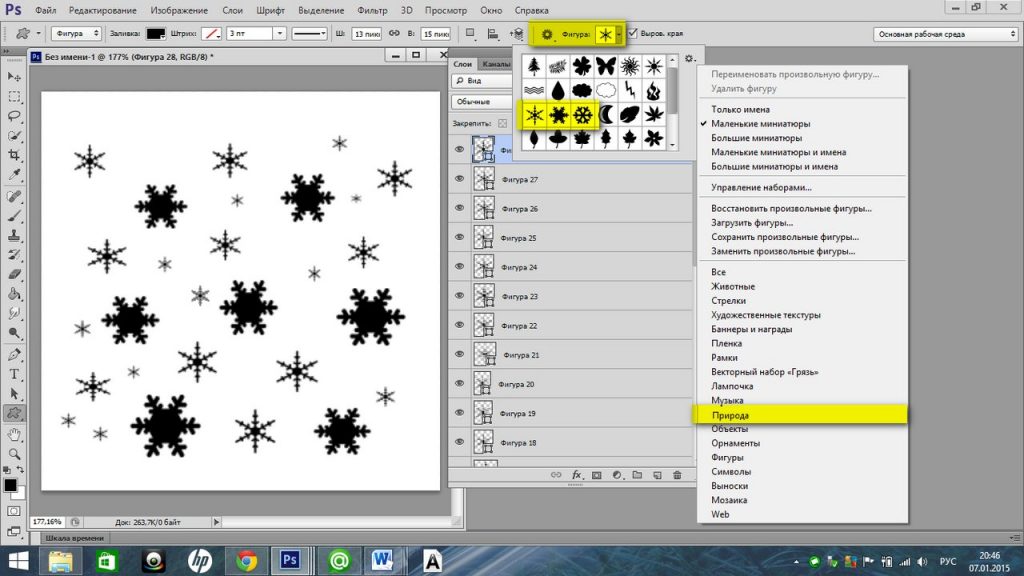Select the Pen tool
The width and height of the screenshot is (1024, 576).
(14, 355)
